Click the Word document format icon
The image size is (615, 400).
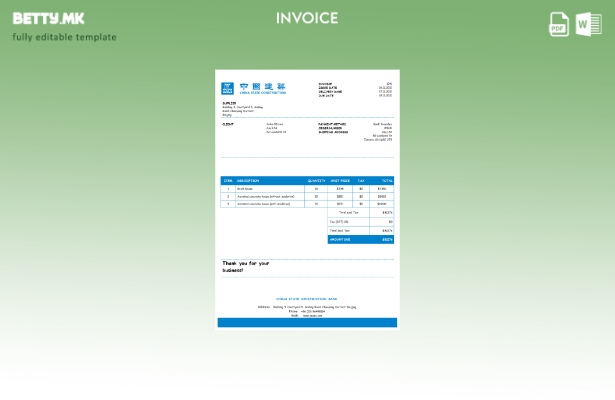(x=589, y=24)
